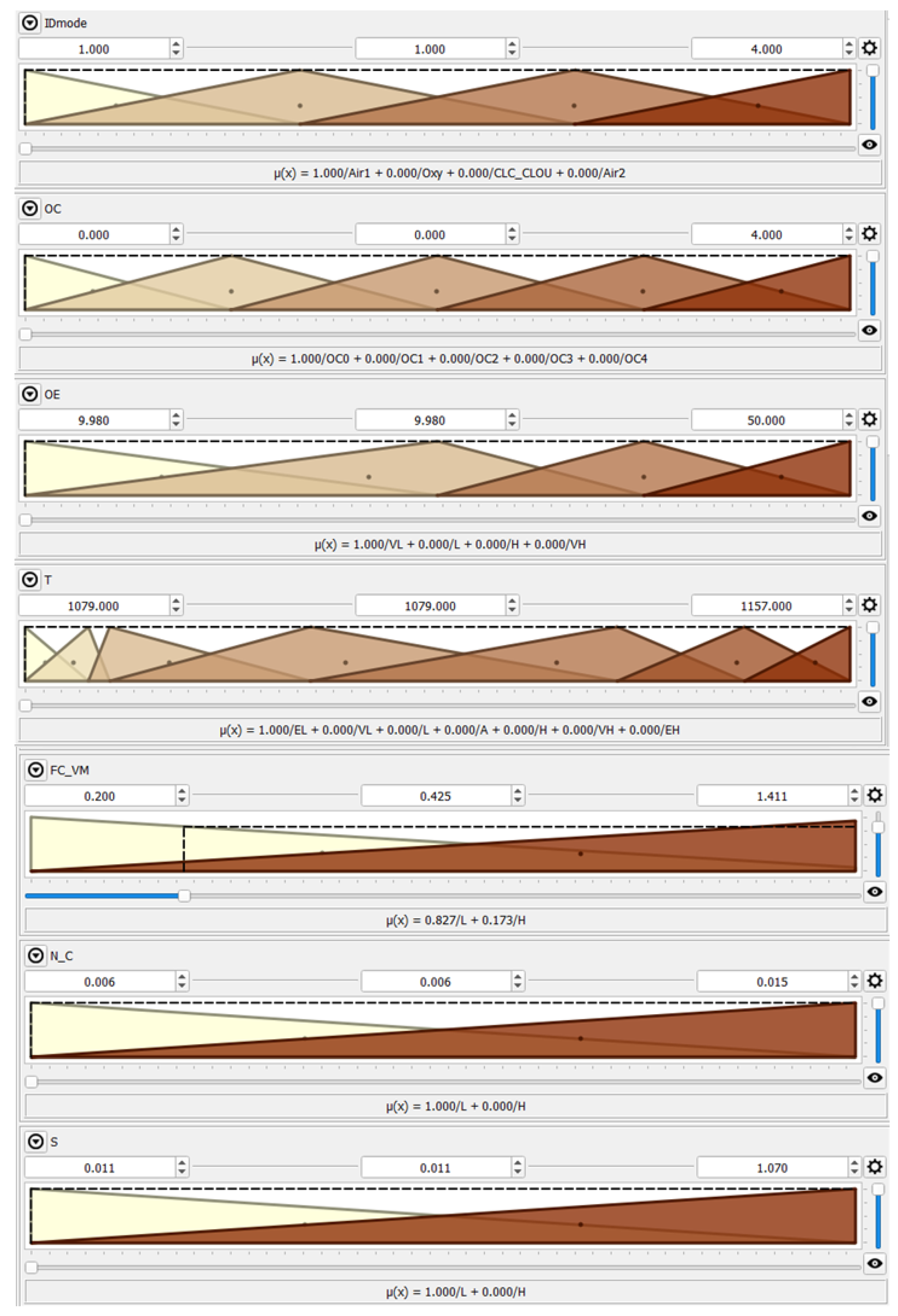Click the FC_VM horizontal slider handle

(184, 896)
